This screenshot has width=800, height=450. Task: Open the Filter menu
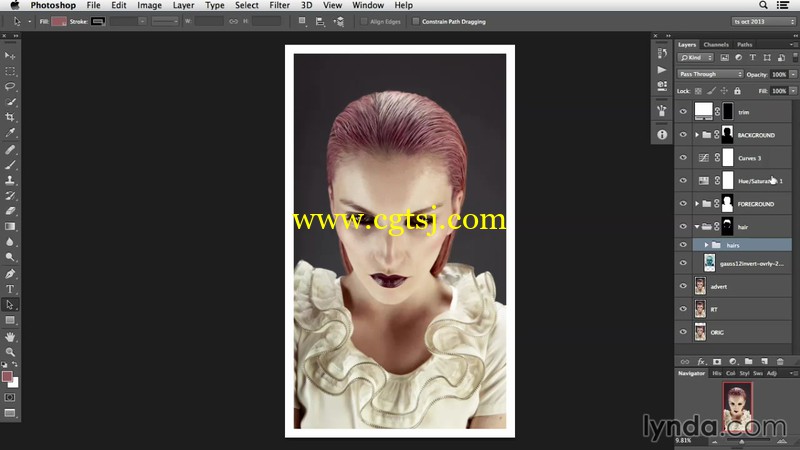pos(279,5)
